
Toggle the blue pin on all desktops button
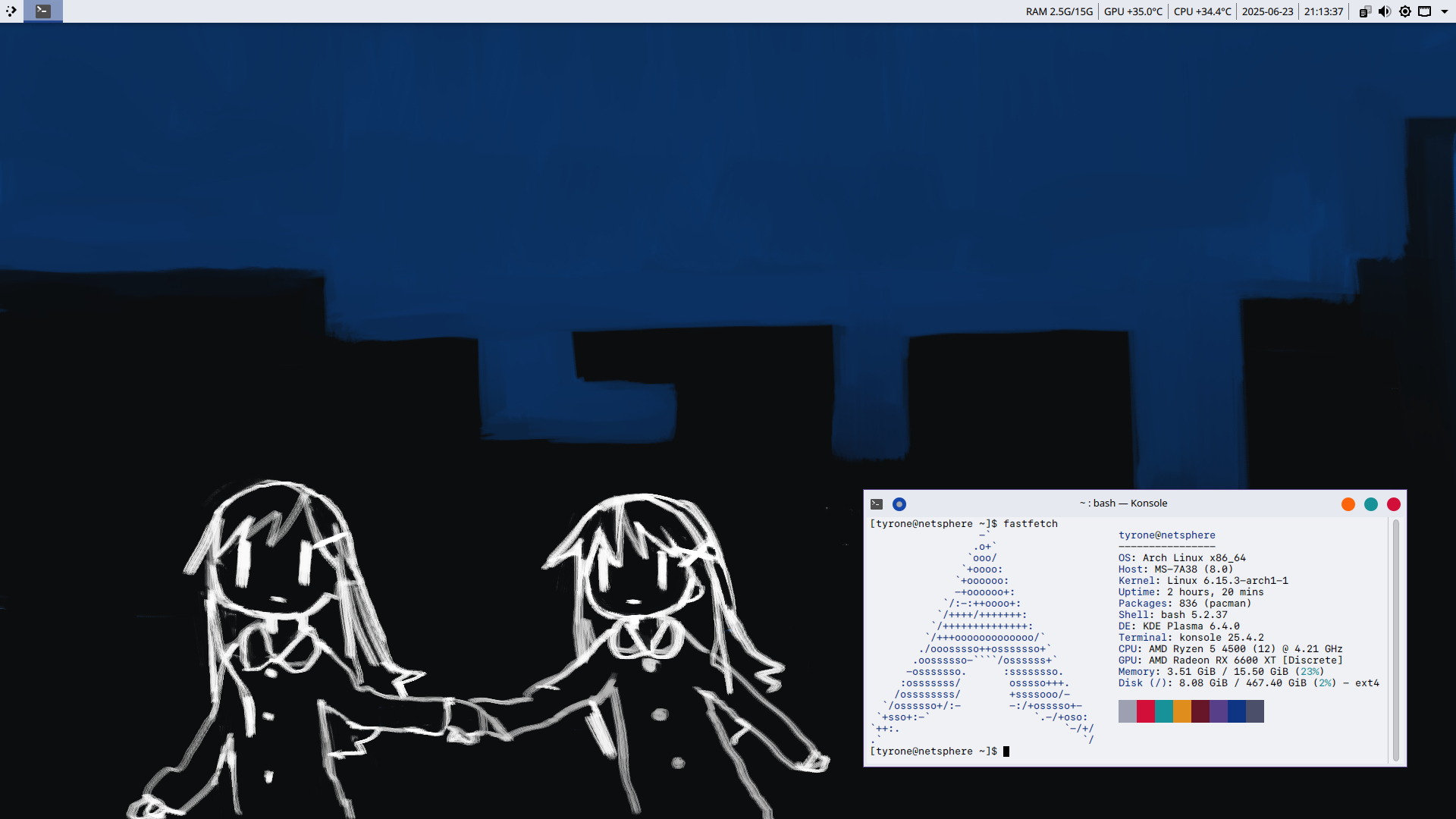click(899, 504)
